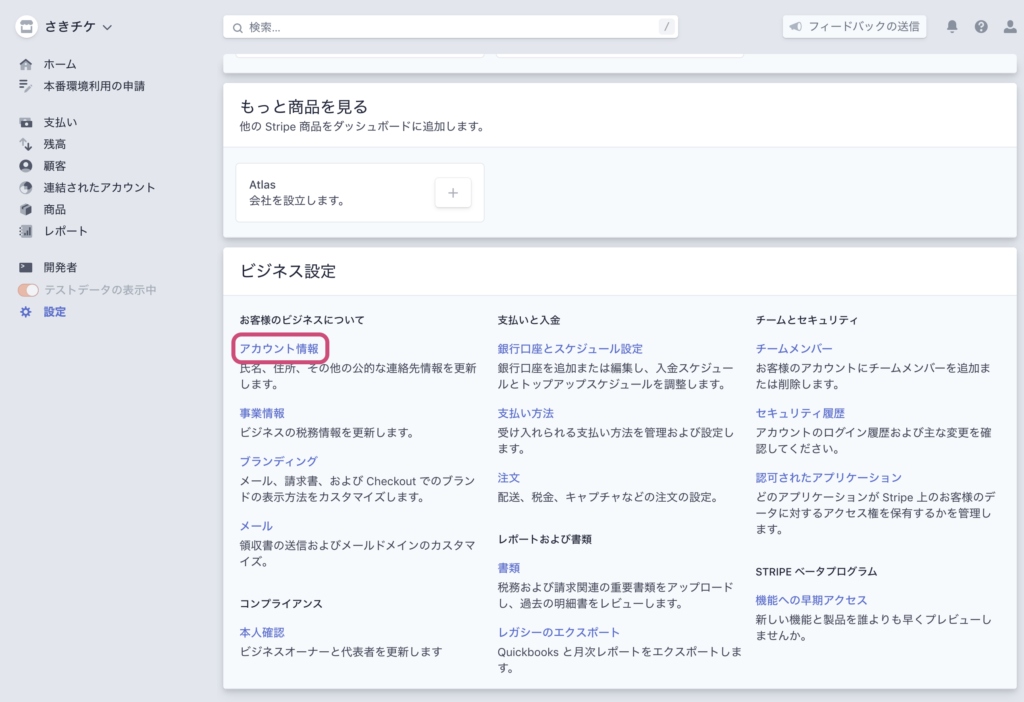
Task: Click the 顧客 person icon in sidebar
Action: pyautogui.click(x=26, y=166)
